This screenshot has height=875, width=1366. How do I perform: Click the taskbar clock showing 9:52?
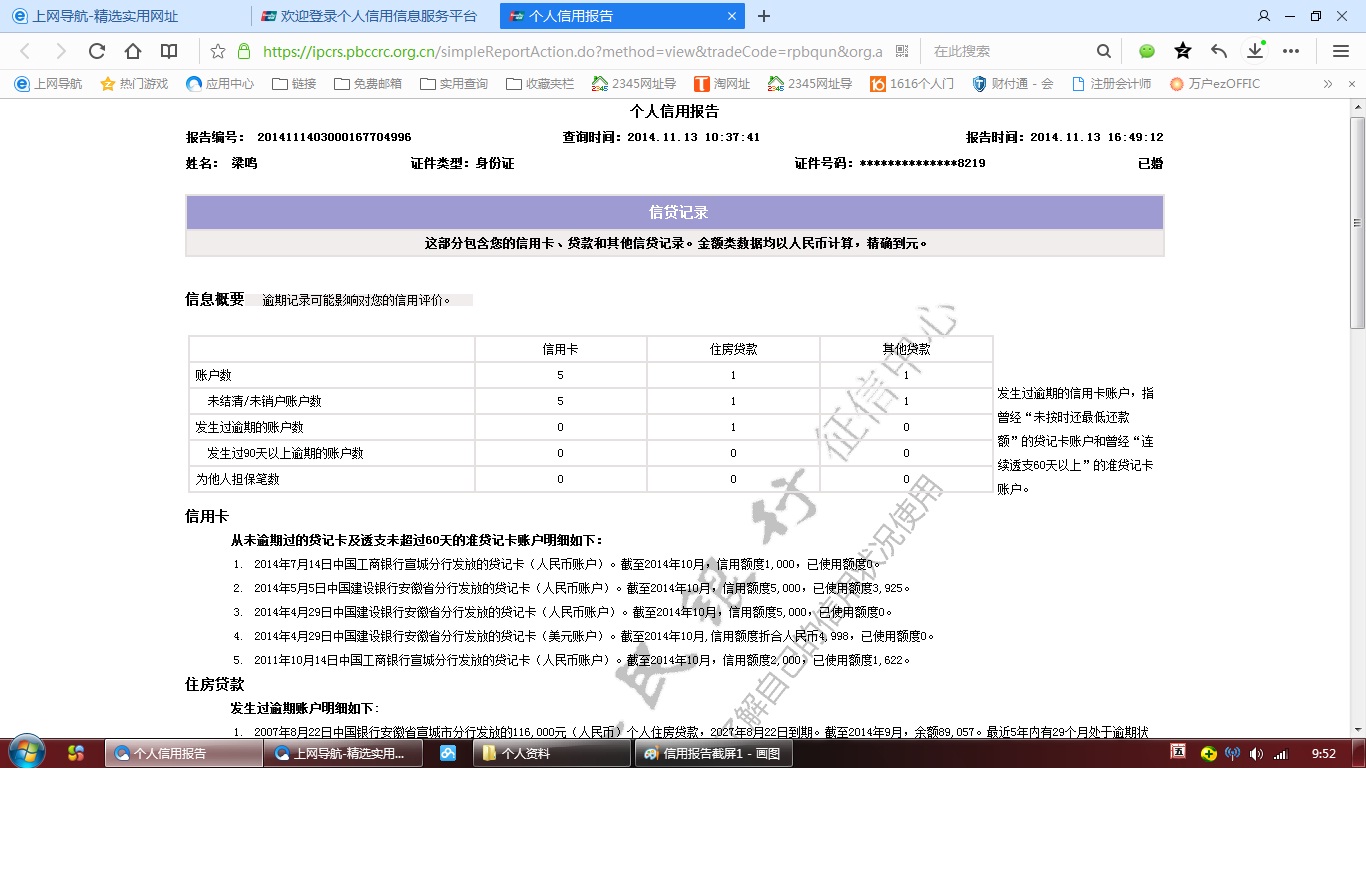coord(1323,754)
